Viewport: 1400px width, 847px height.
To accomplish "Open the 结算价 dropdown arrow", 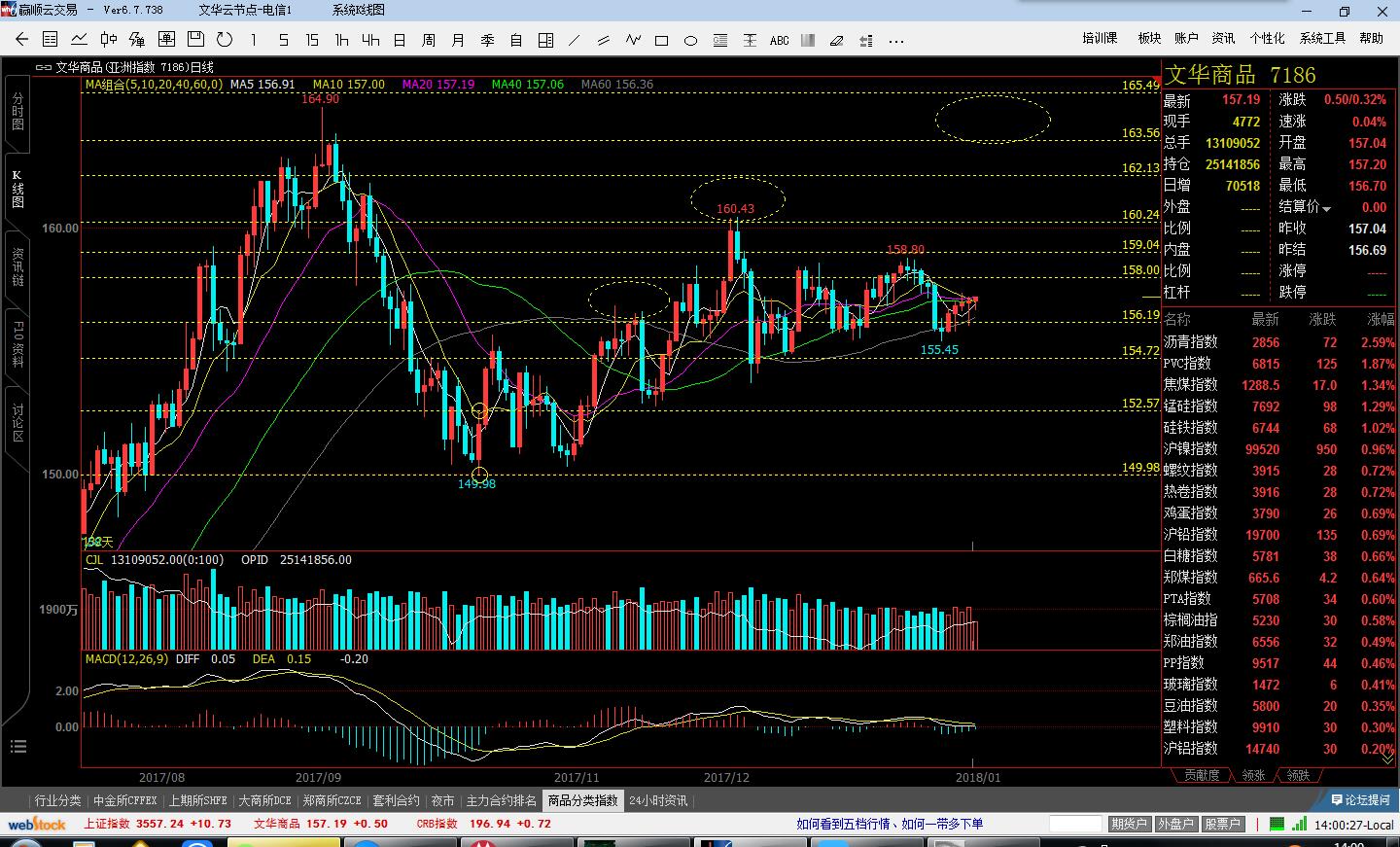I will tap(1326, 208).
